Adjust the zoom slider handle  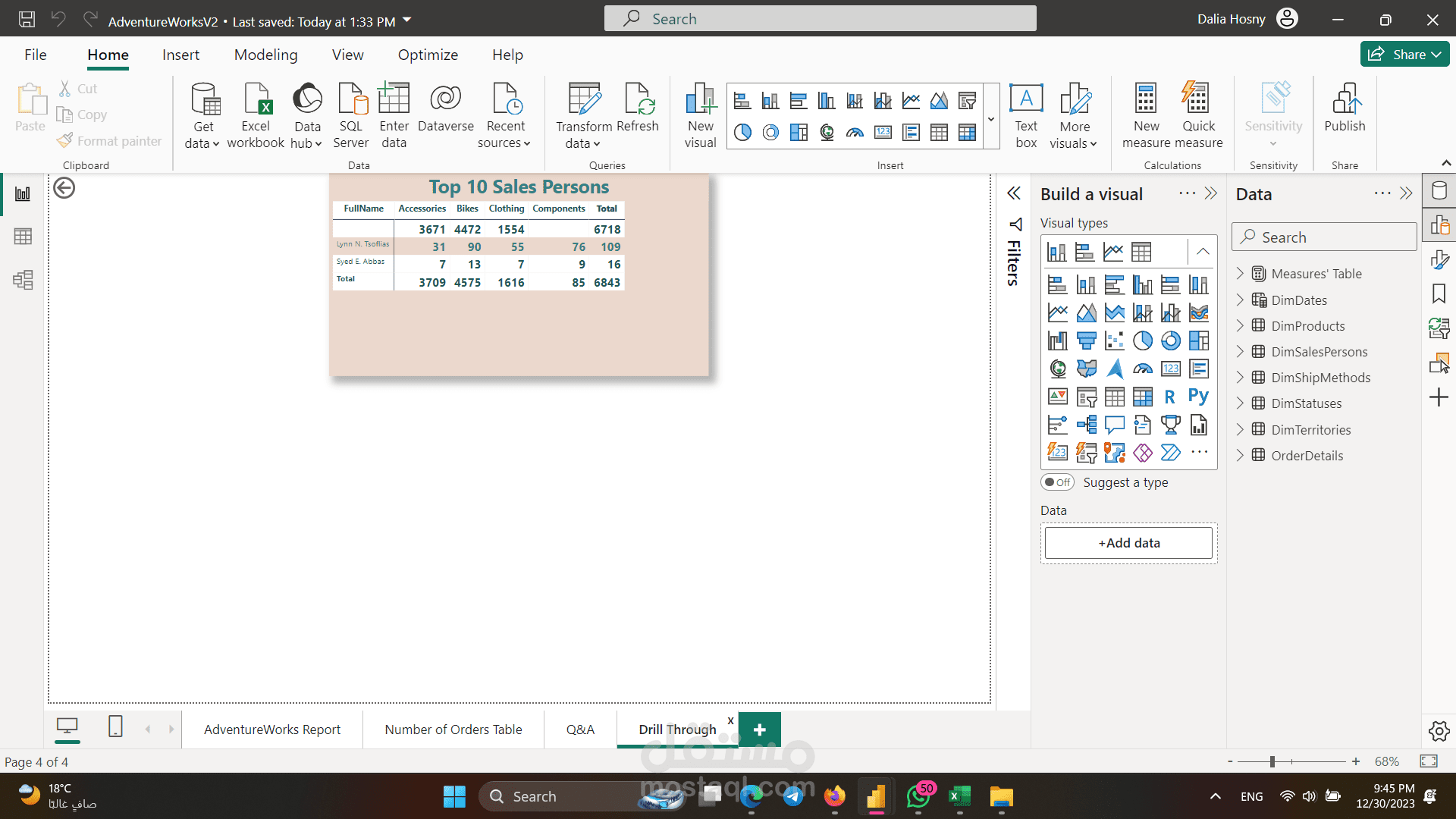1272,761
